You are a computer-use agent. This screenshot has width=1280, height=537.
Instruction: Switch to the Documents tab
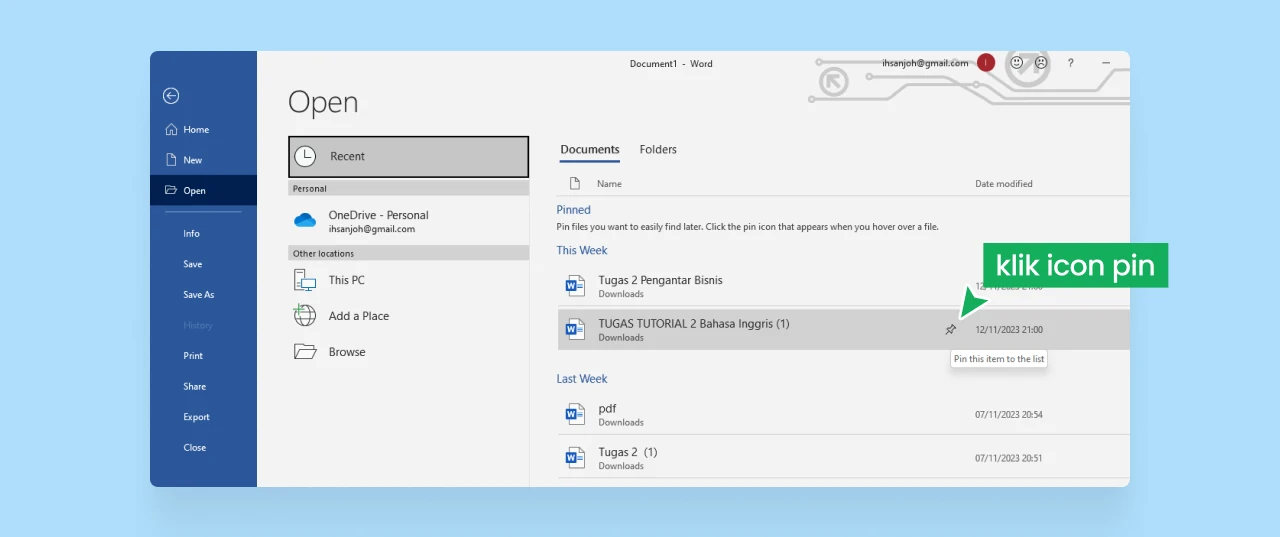(590, 150)
